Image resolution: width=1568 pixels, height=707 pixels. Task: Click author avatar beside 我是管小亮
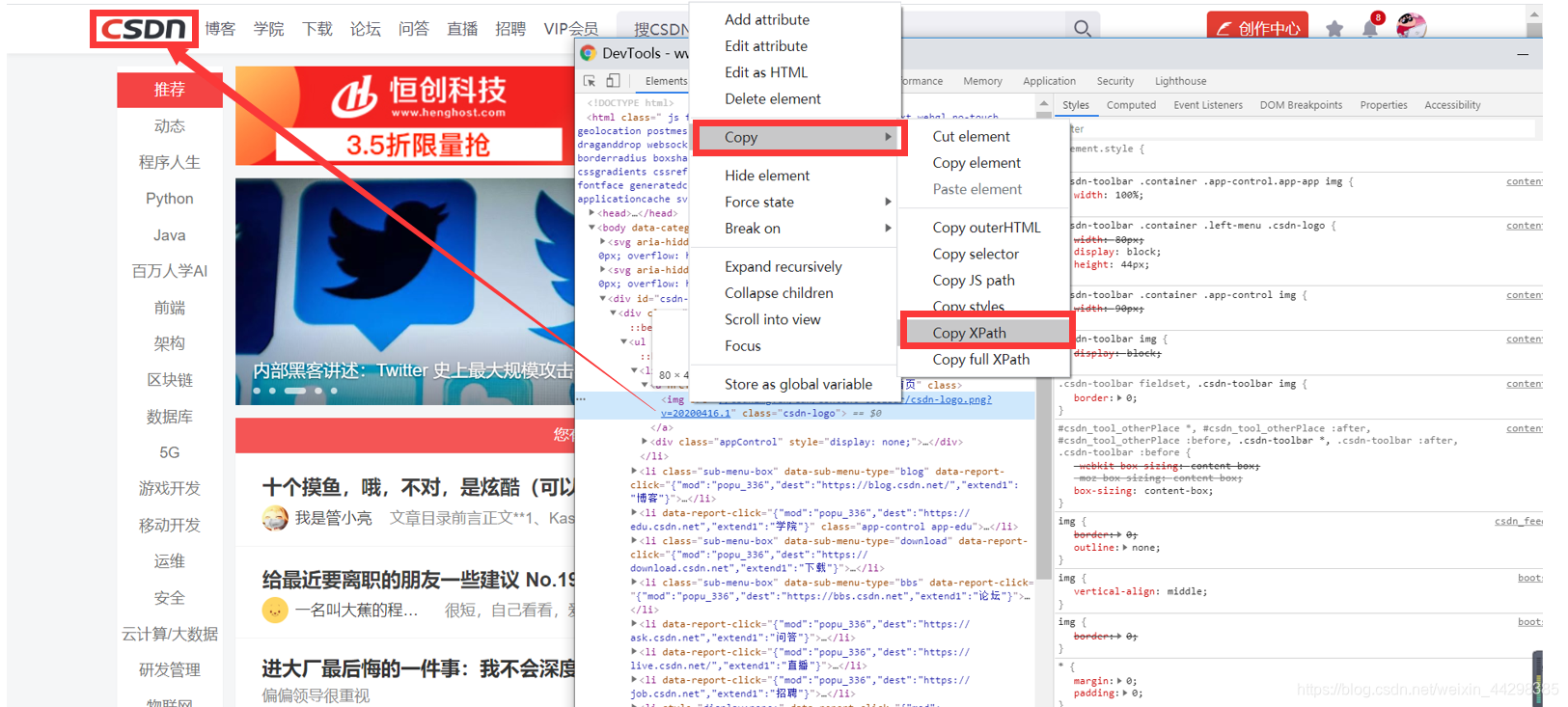[x=275, y=518]
